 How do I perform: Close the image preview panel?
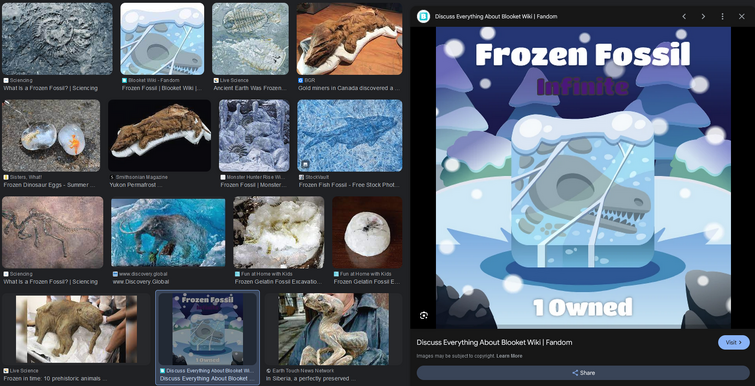(x=742, y=16)
